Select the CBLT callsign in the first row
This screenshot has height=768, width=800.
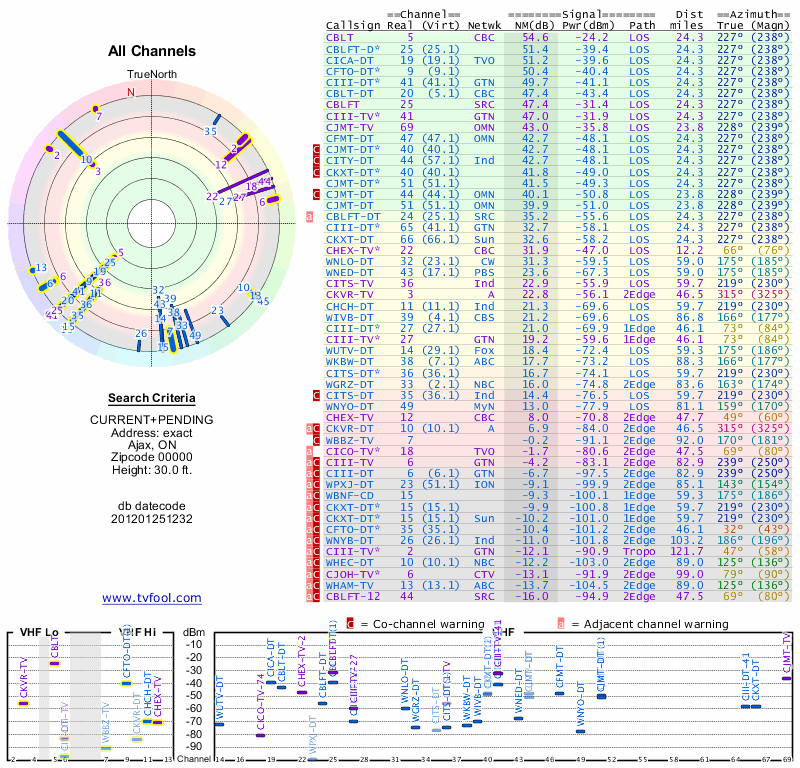click(x=340, y=38)
